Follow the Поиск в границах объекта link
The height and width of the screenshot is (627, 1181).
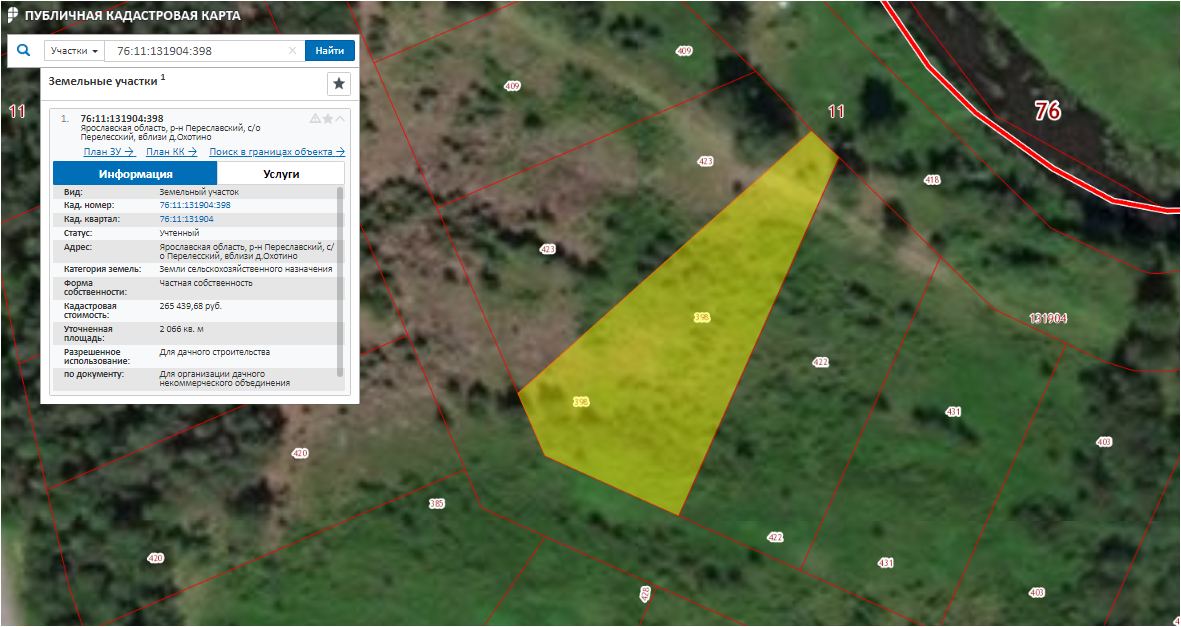click(x=277, y=151)
